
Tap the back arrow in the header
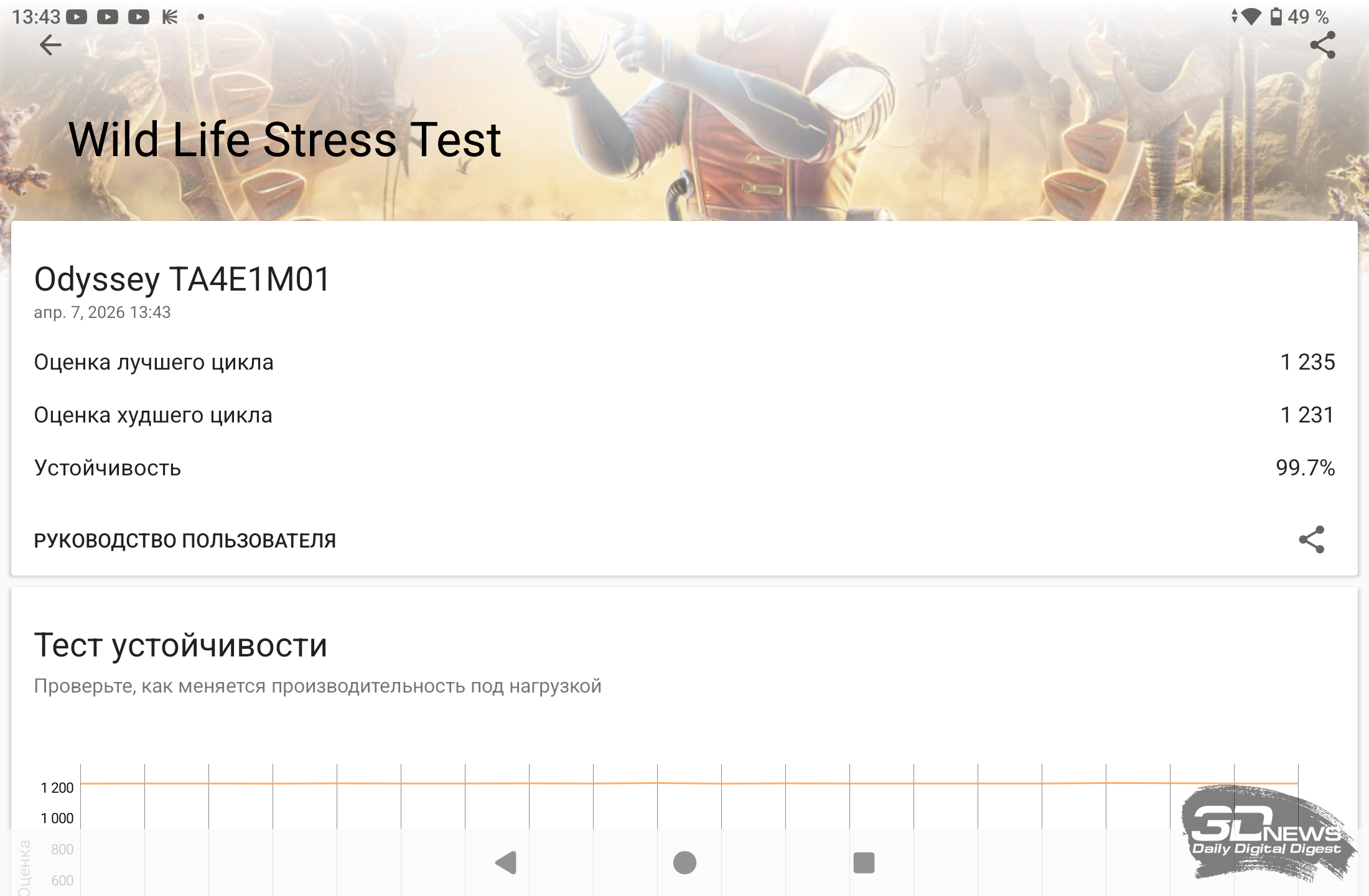click(50, 45)
